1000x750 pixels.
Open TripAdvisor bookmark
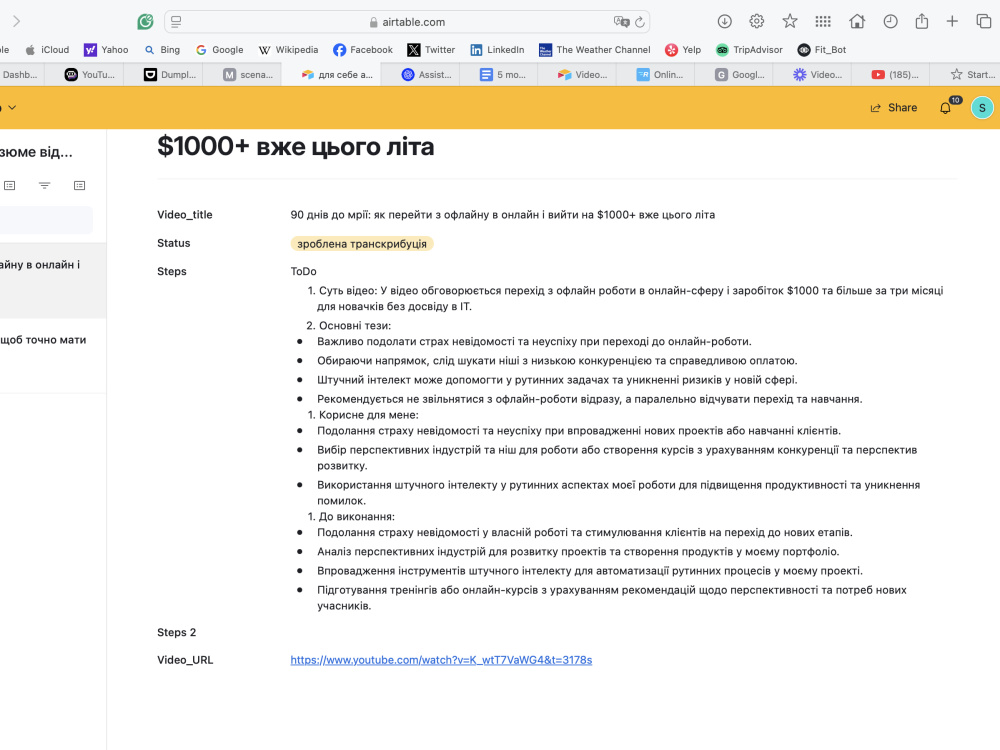749,50
